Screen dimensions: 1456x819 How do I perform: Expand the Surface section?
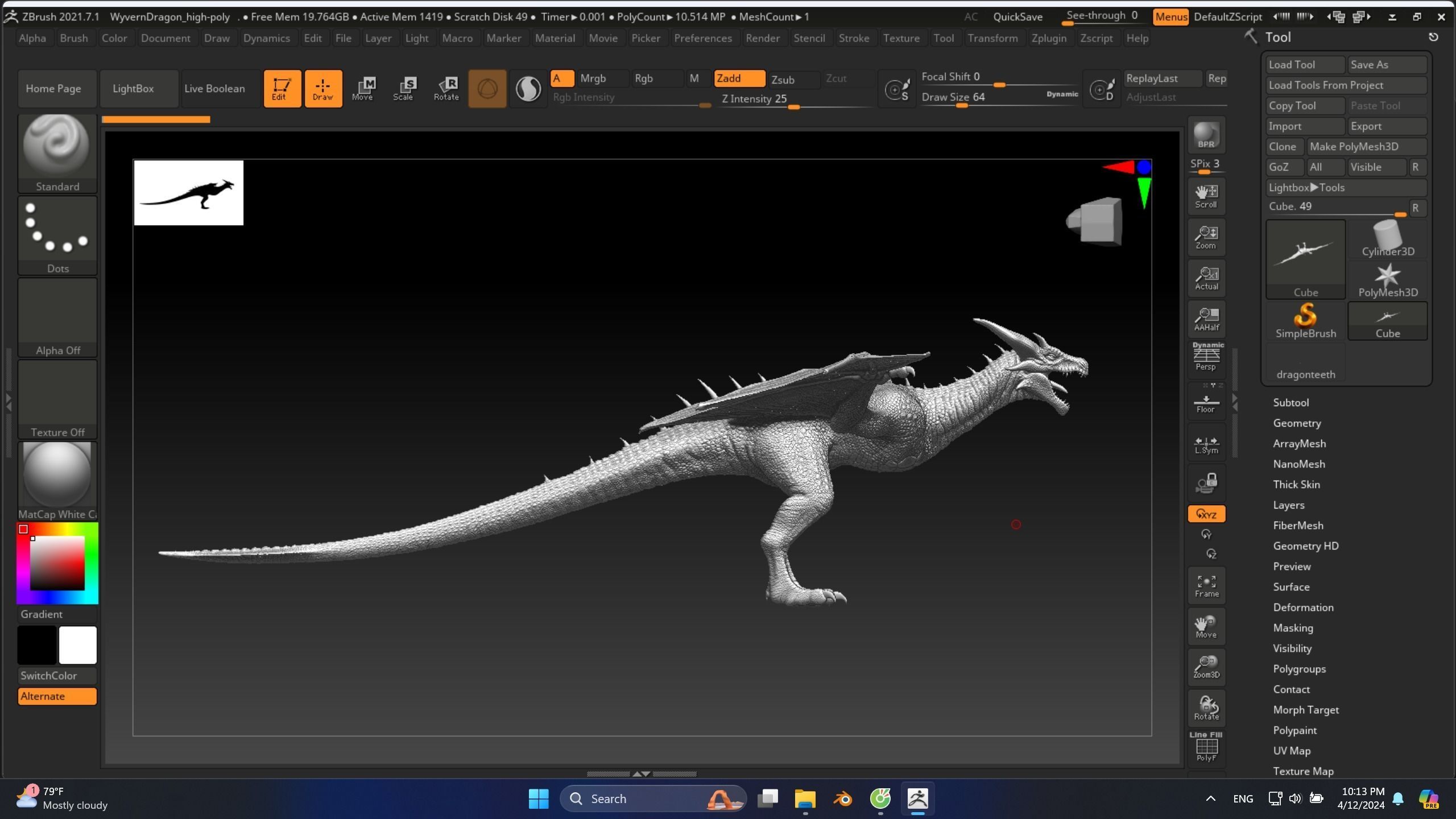coord(1291,587)
